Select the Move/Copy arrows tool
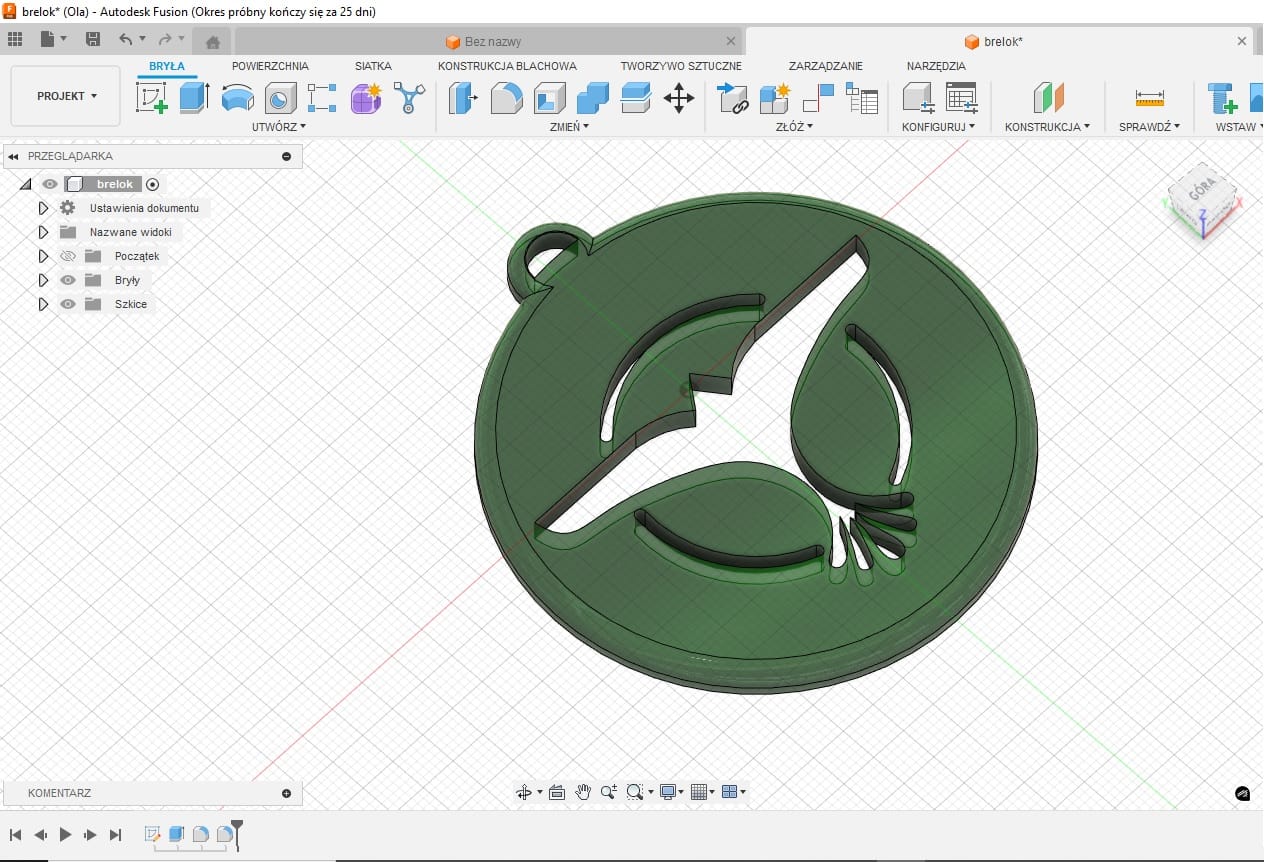1264x862 pixels. (679, 98)
